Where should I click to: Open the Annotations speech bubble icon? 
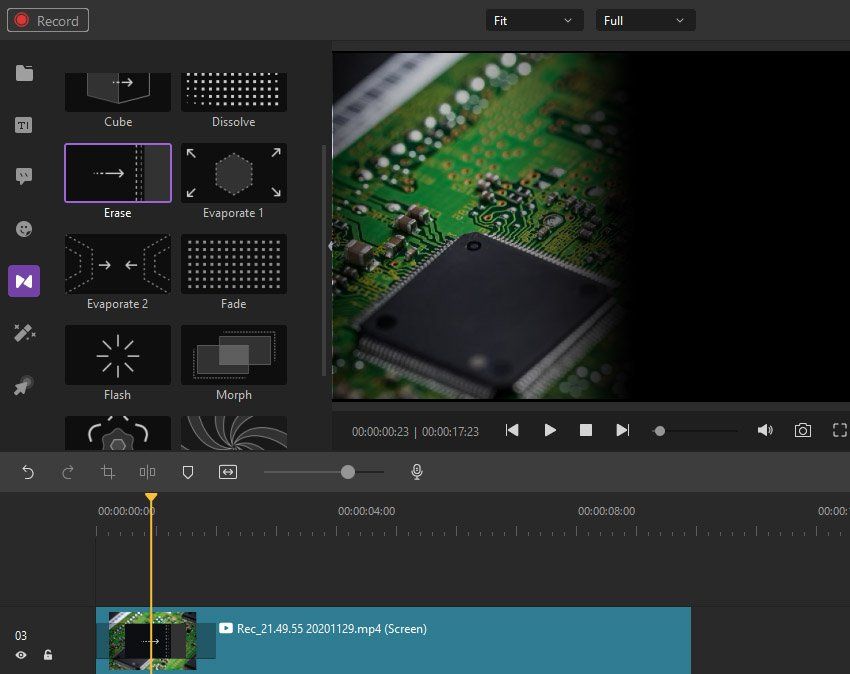tap(24, 176)
